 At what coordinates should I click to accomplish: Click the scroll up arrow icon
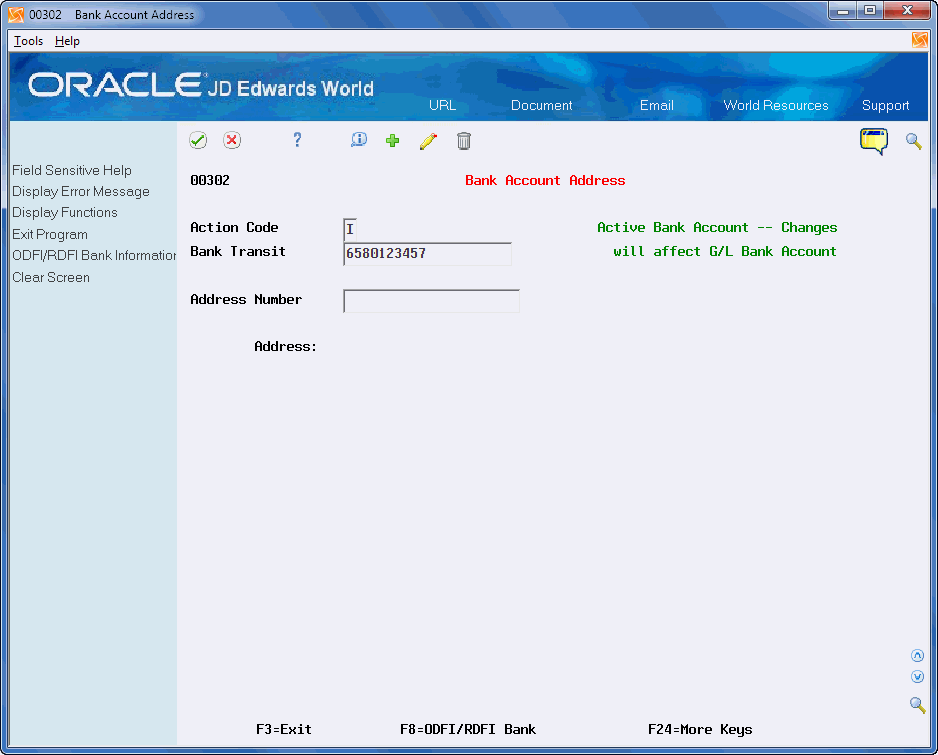917,656
